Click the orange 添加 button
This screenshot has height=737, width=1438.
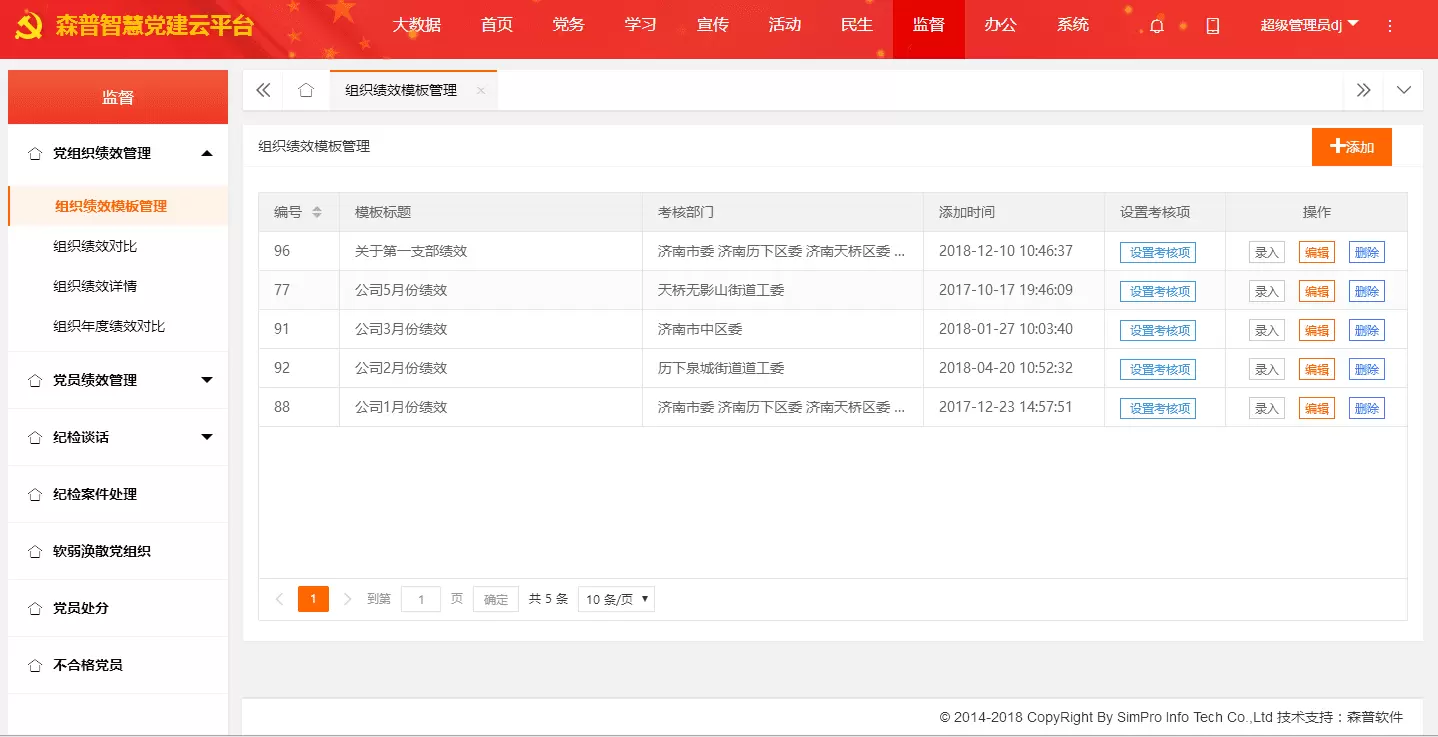(1351, 147)
